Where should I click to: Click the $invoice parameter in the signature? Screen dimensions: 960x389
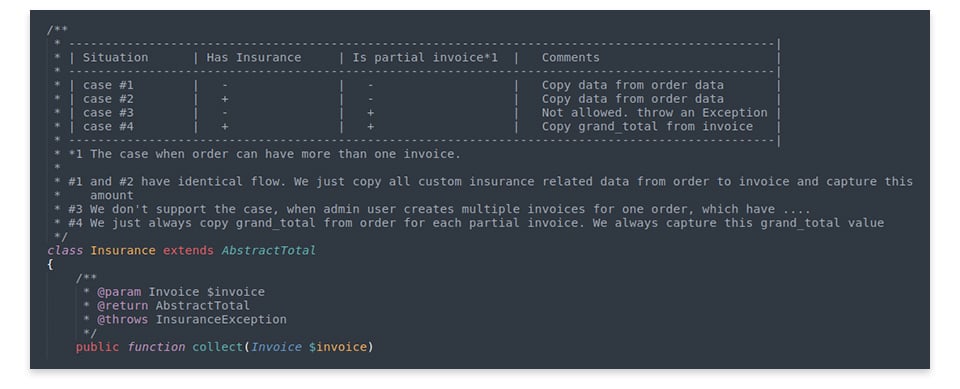tap(338, 347)
